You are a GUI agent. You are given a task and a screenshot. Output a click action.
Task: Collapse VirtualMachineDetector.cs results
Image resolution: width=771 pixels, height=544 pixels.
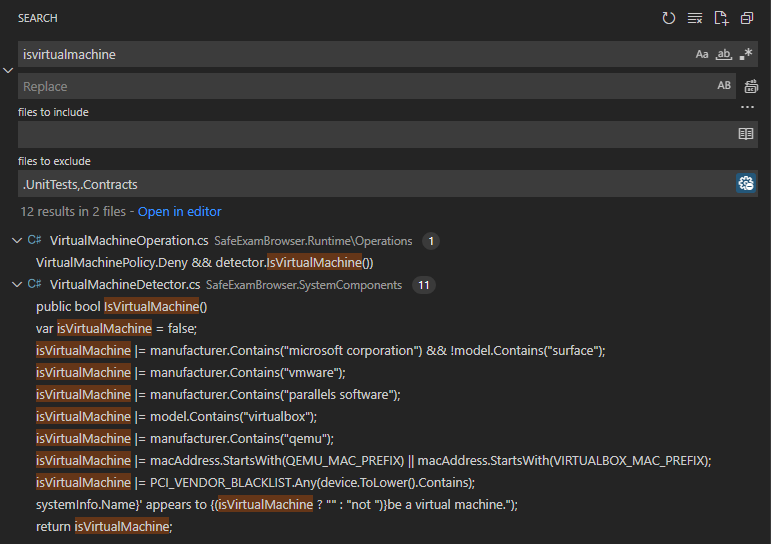(17, 285)
